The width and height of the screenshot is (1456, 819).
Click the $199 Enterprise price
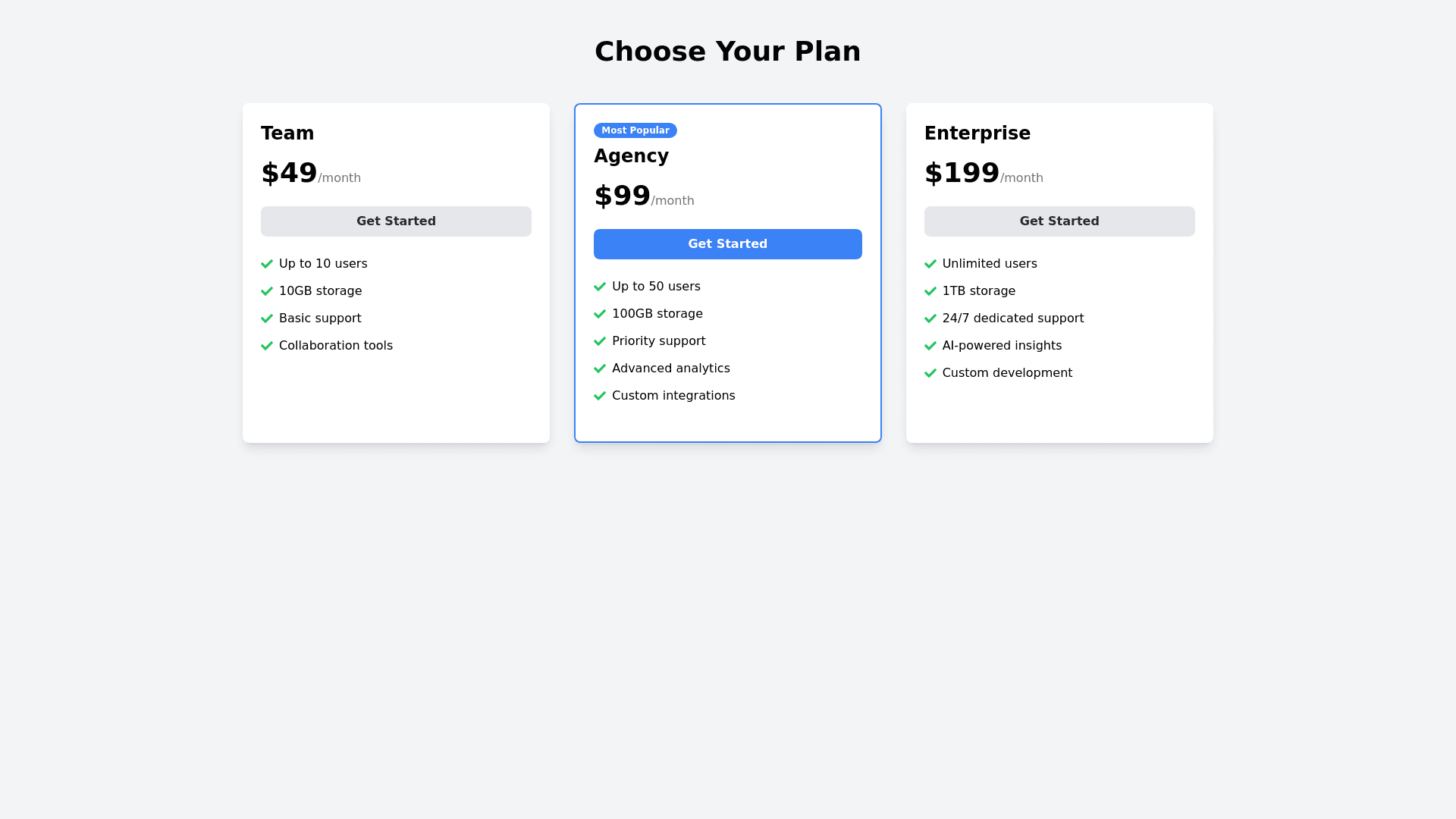point(962,173)
